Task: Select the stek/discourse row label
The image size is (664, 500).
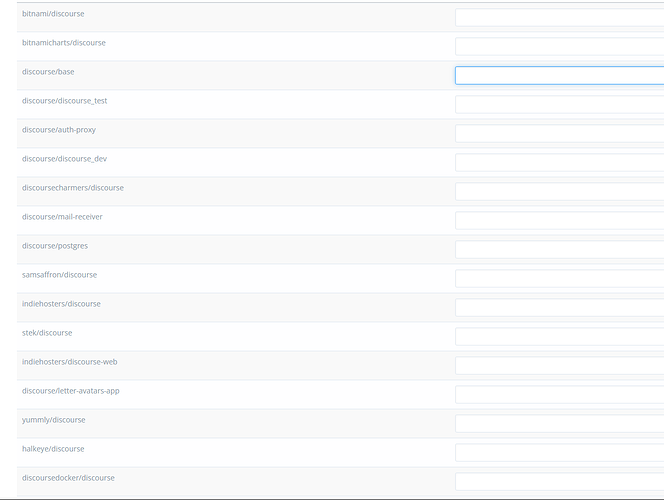Action: tap(47, 333)
